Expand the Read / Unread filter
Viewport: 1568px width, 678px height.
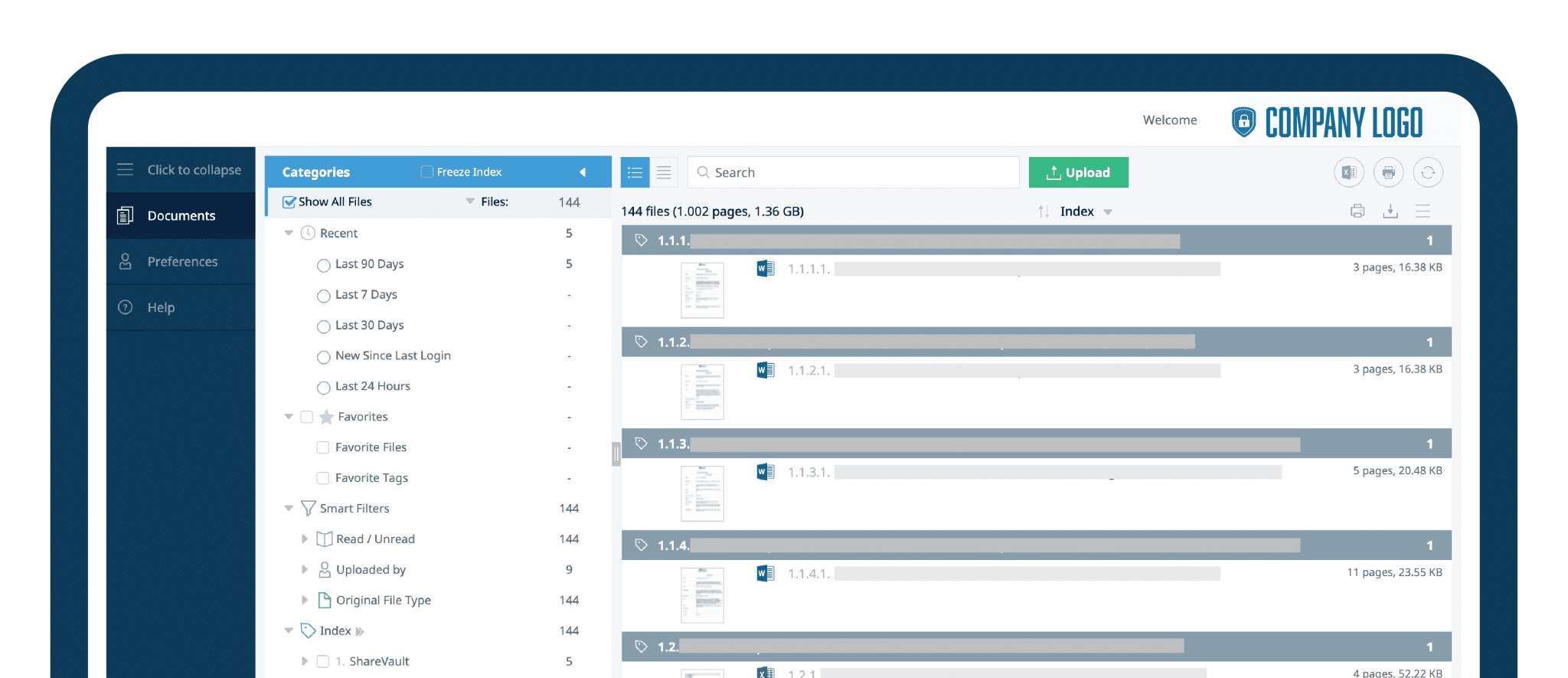pyautogui.click(x=305, y=539)
